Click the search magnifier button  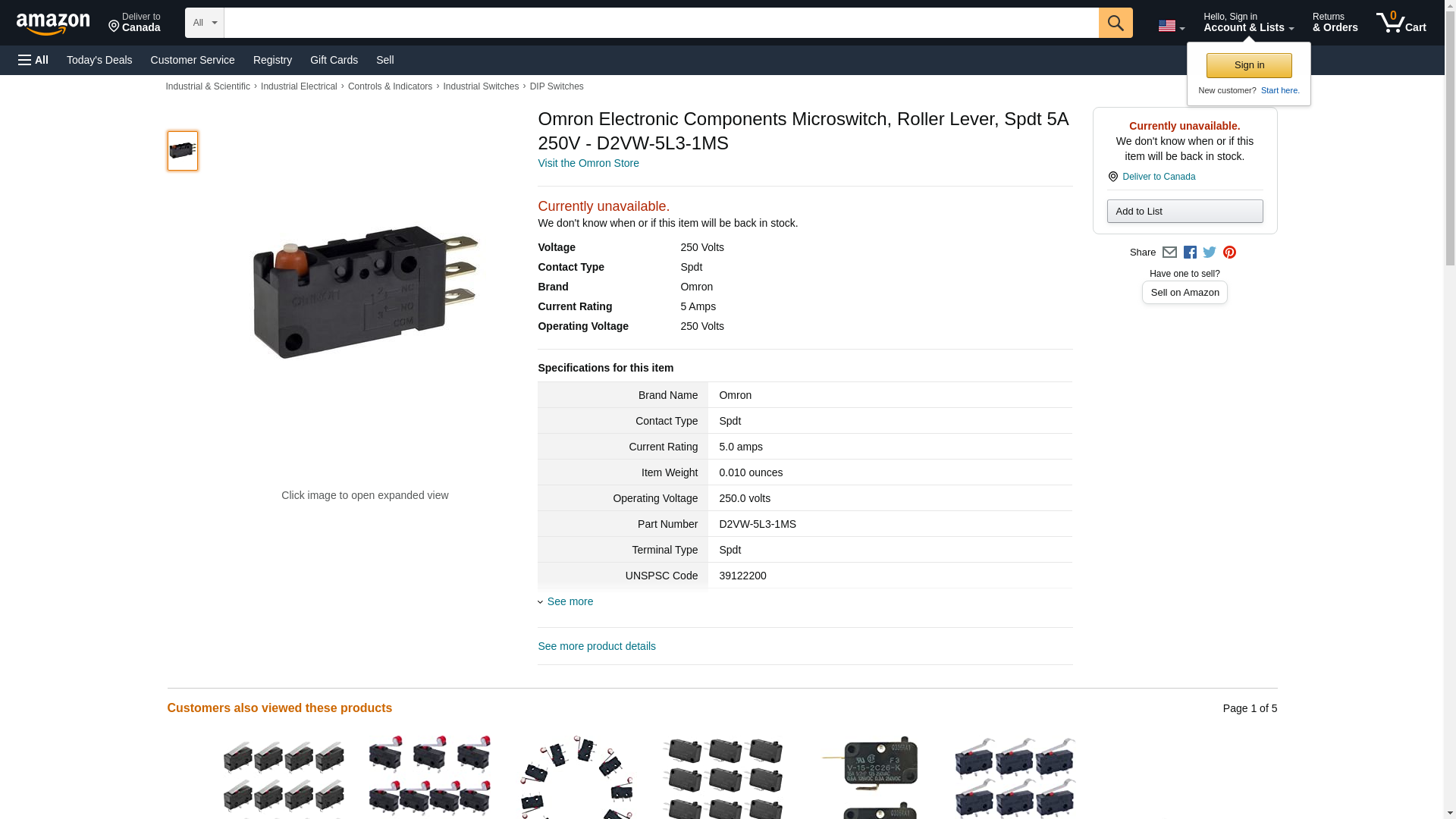tap(1115, 23)
